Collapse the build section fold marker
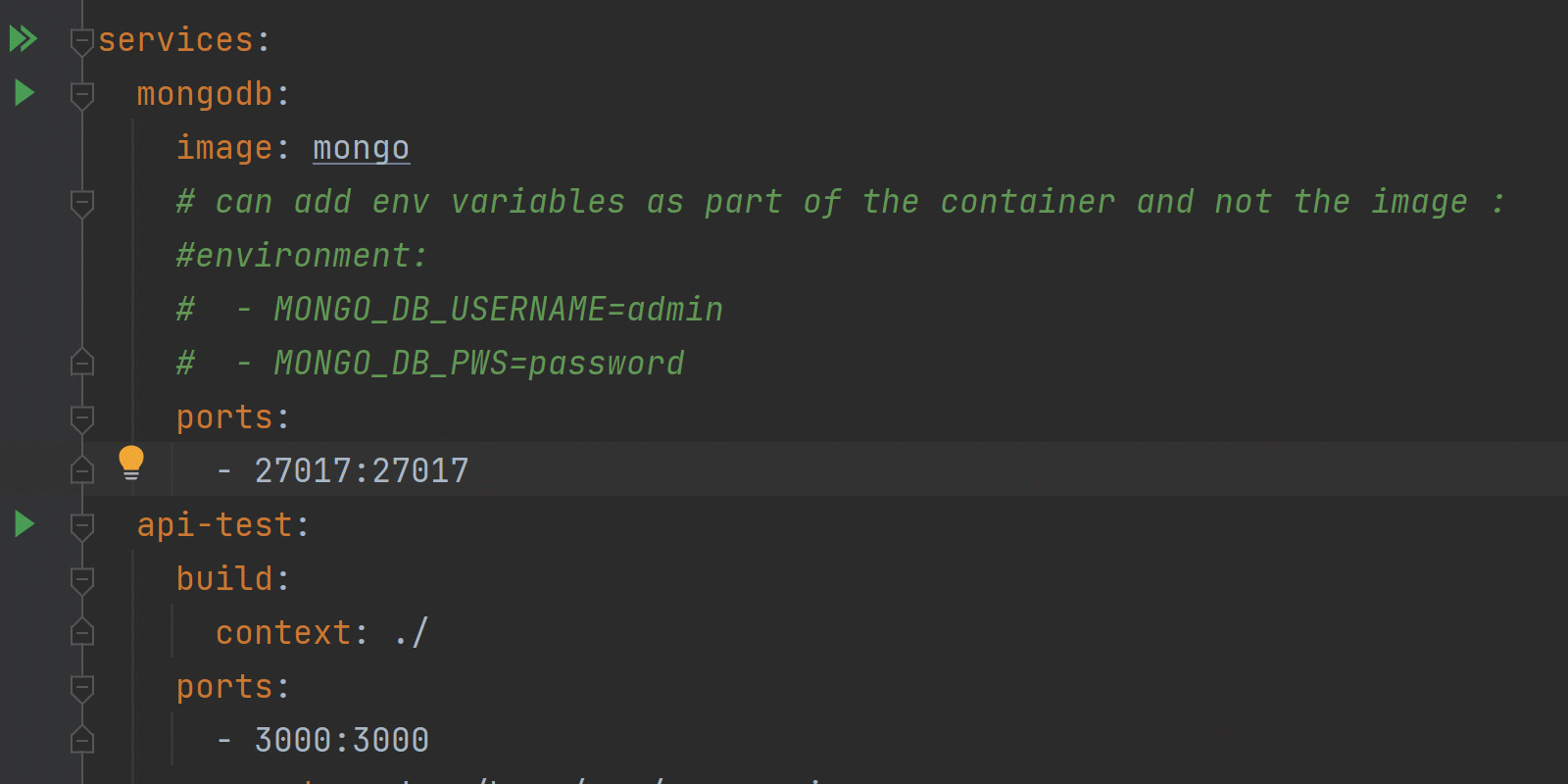This screenshot has height=784, width=1568. [82, 580]
